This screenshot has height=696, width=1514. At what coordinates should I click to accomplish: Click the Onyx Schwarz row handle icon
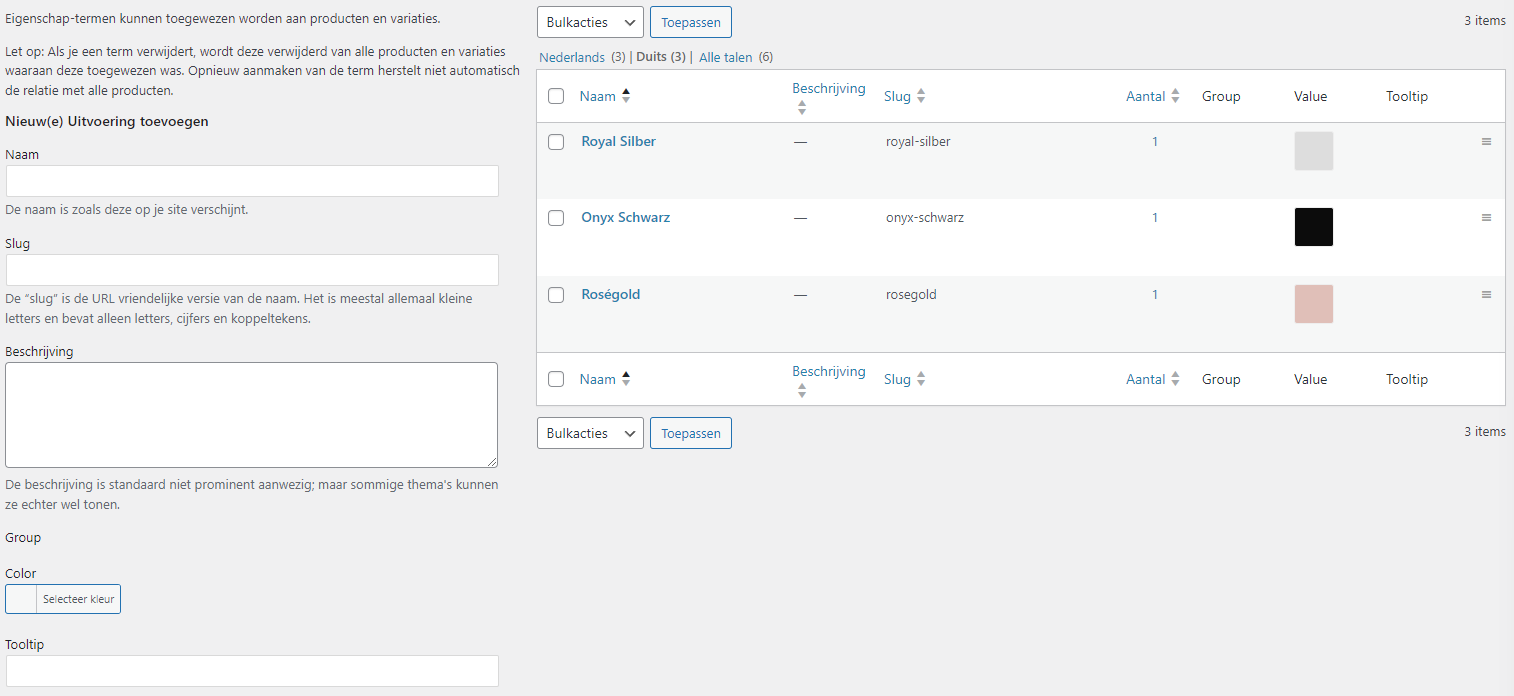pyautogui.click(x=1486, y=218)
